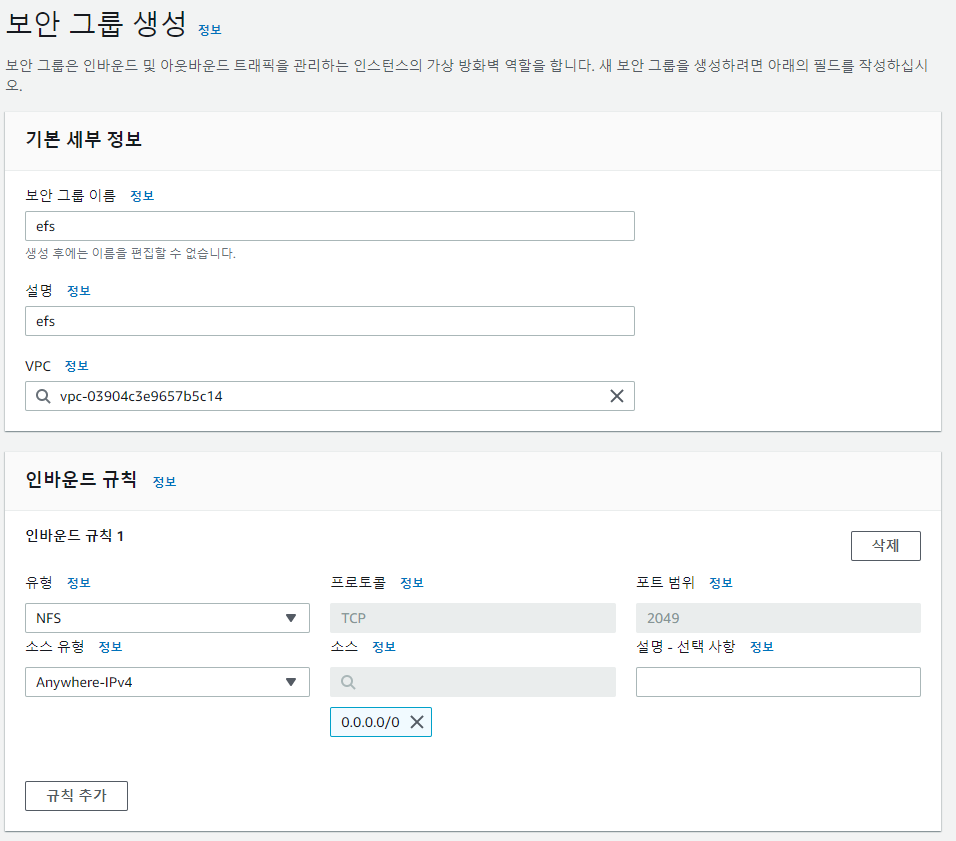Click the hint text 생성 후에는 이름을 편집할 수 없습니다
Screen dimensions: 956x841
[x=130, y=253]
